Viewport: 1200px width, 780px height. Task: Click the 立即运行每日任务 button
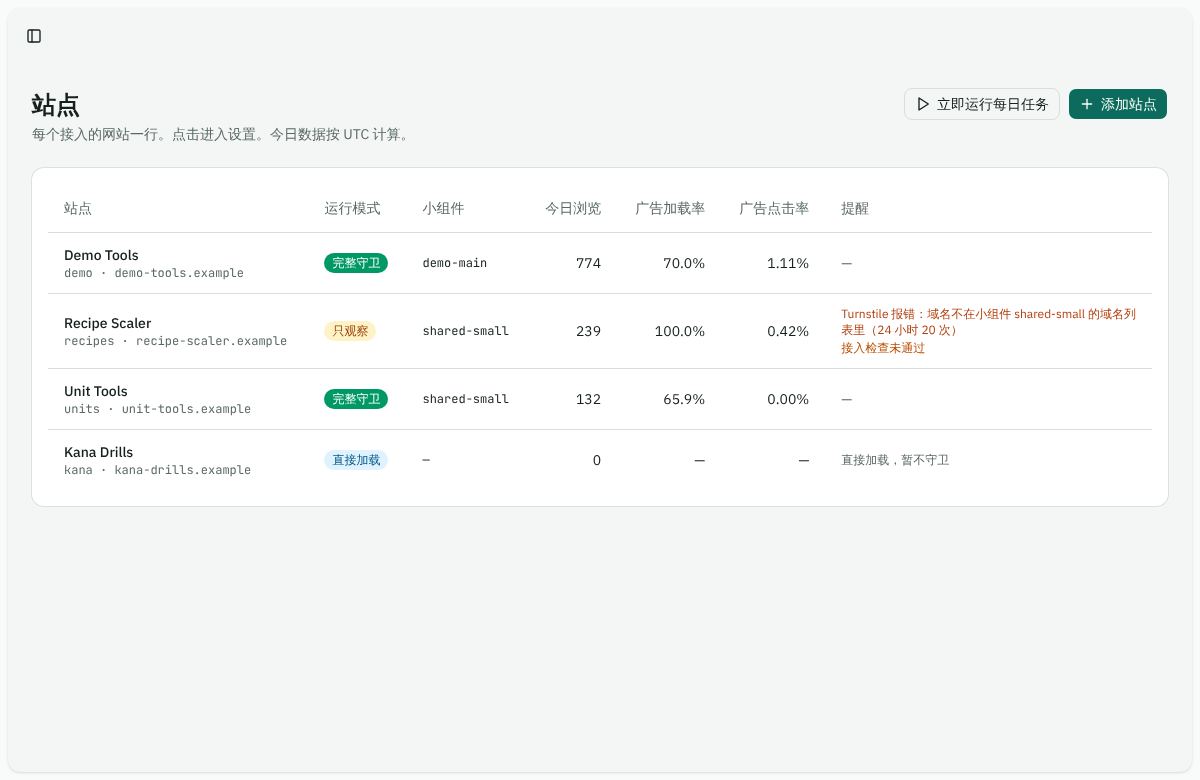pyautogui.click(x=982, y=104)
